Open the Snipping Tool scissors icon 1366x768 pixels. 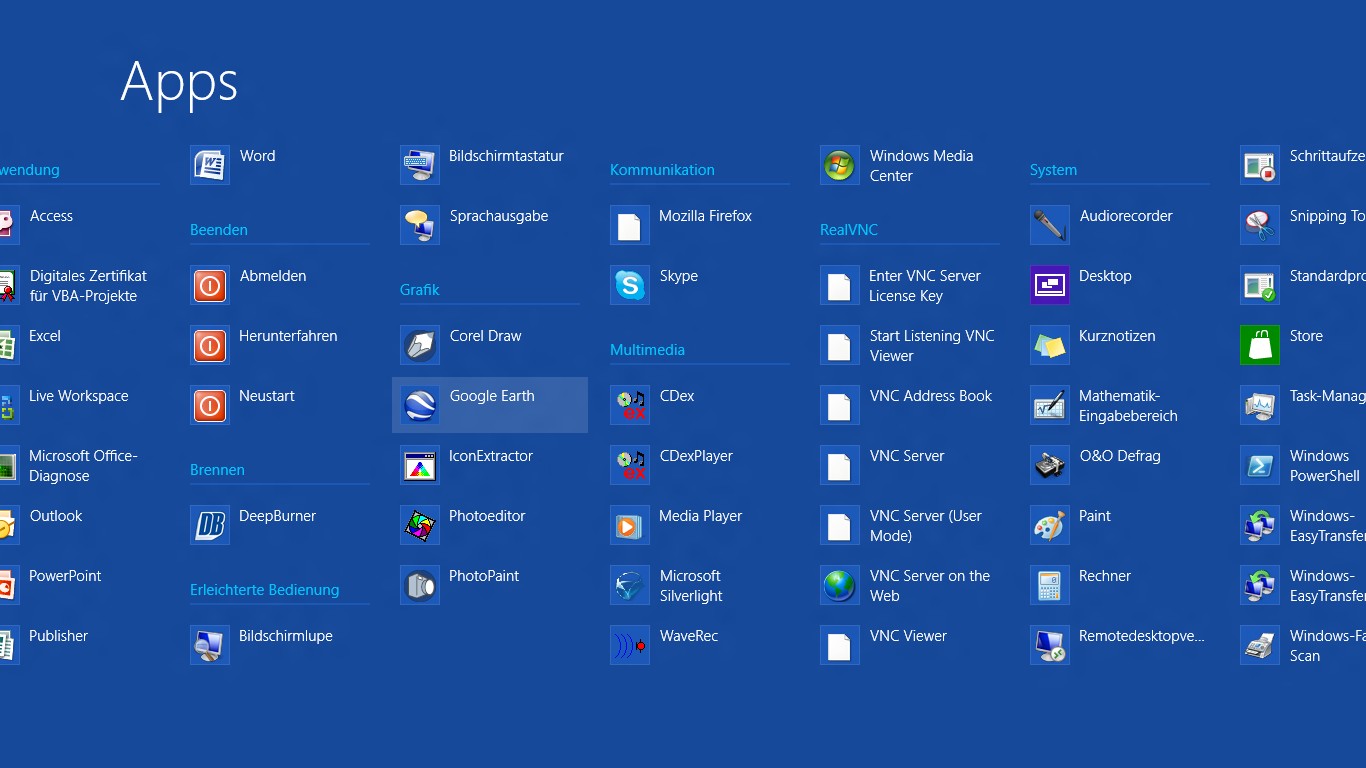coord(1260,225)
